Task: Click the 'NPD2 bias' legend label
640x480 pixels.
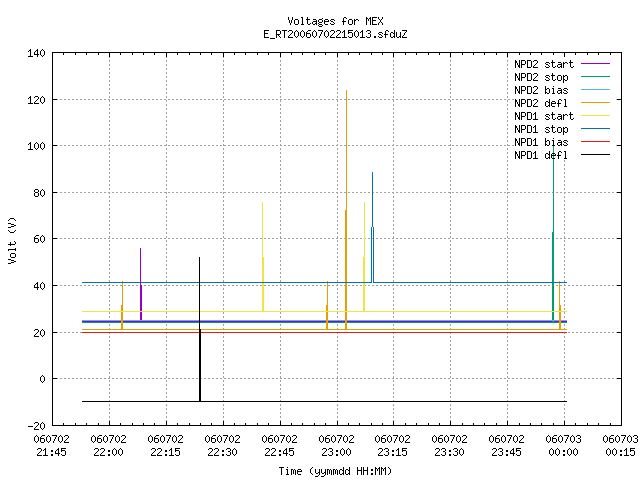Action: pyautogui.click(x=541, y=90)
